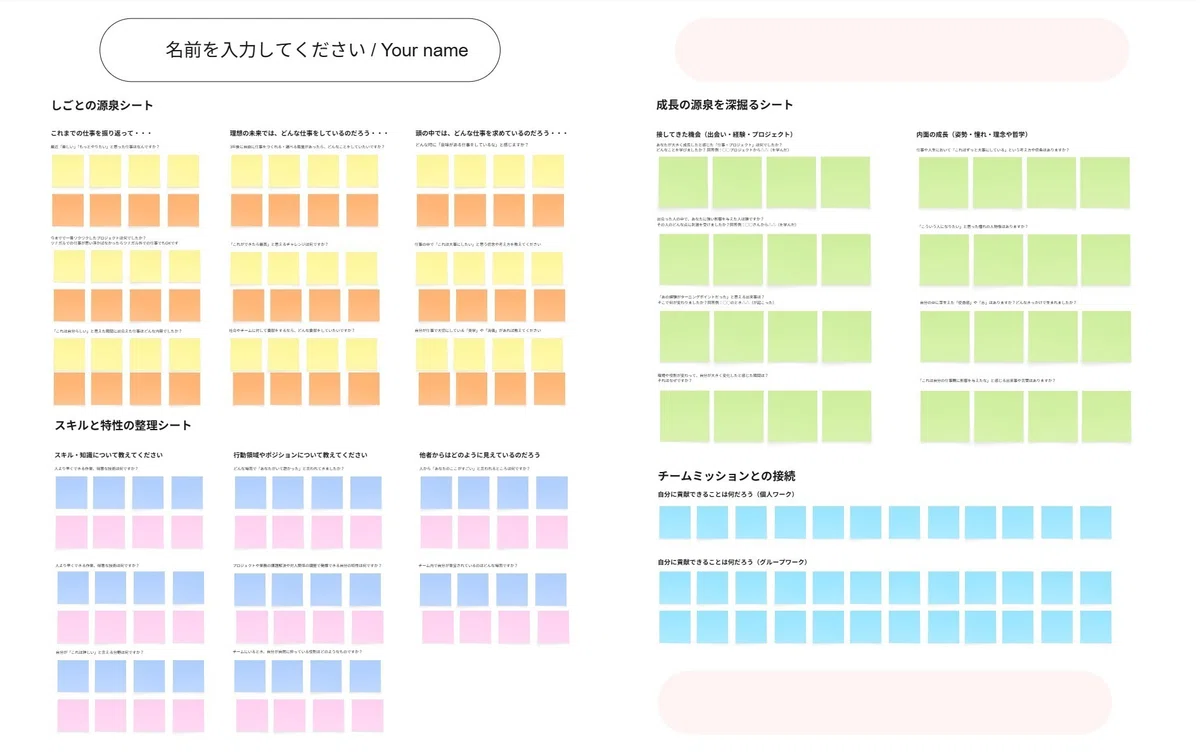Select the pink rounded box below the blue sticky notes

pos(885,702)
